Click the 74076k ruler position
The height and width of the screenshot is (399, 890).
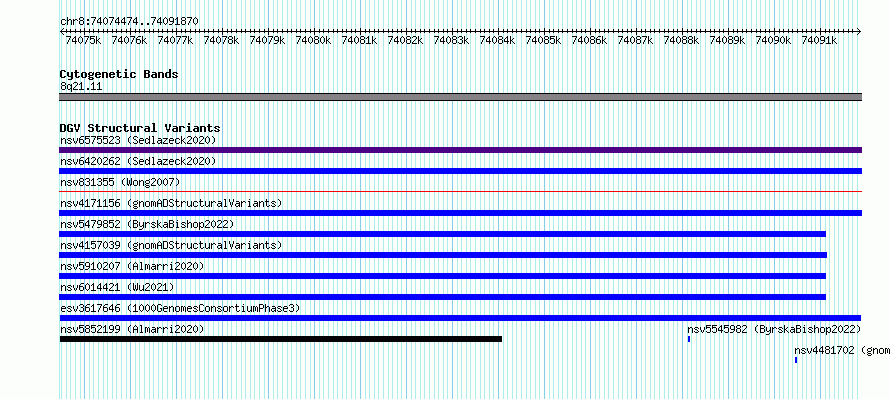(129, 40)
